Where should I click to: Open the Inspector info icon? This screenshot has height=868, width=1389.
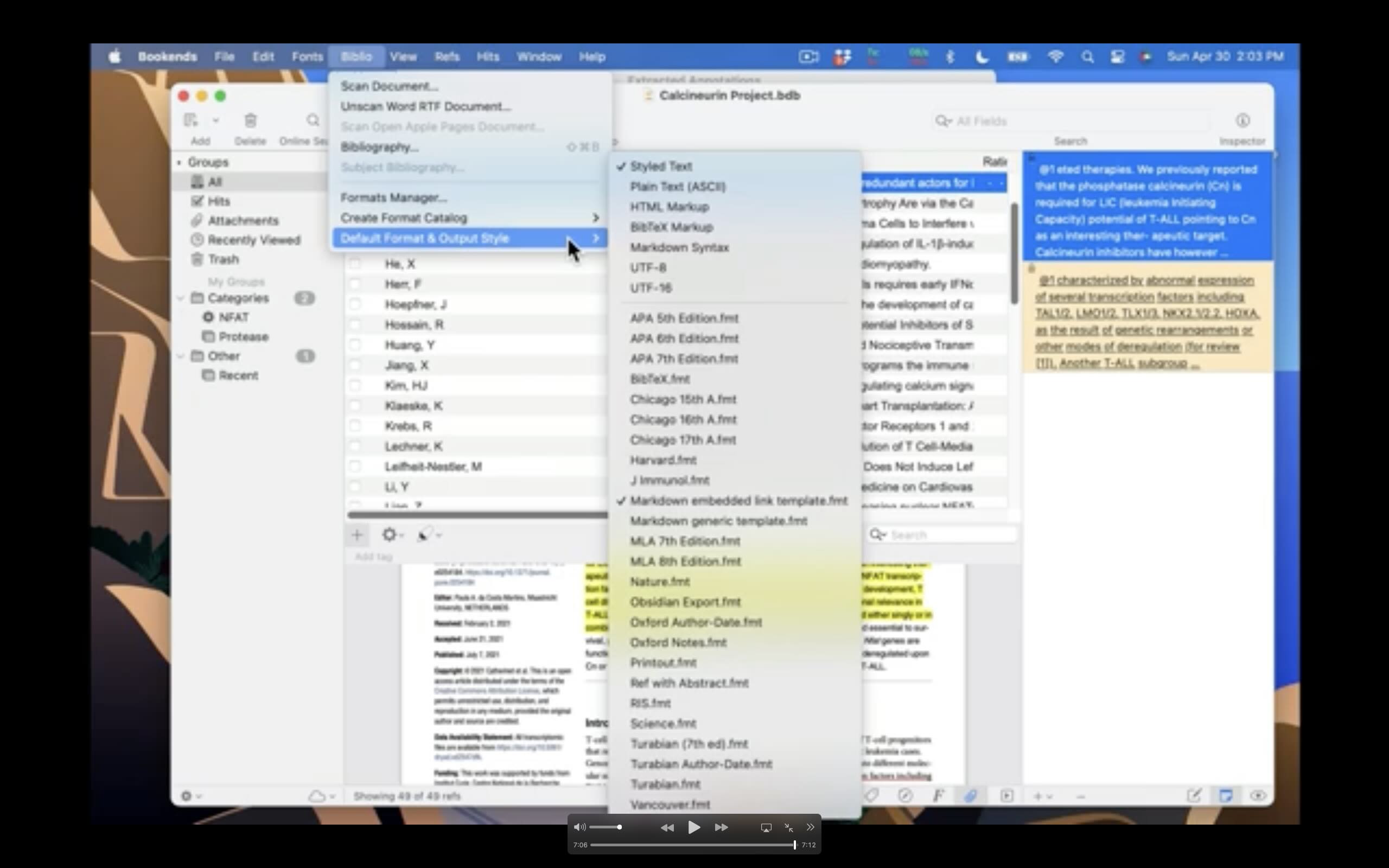(x=1243, y=120)
